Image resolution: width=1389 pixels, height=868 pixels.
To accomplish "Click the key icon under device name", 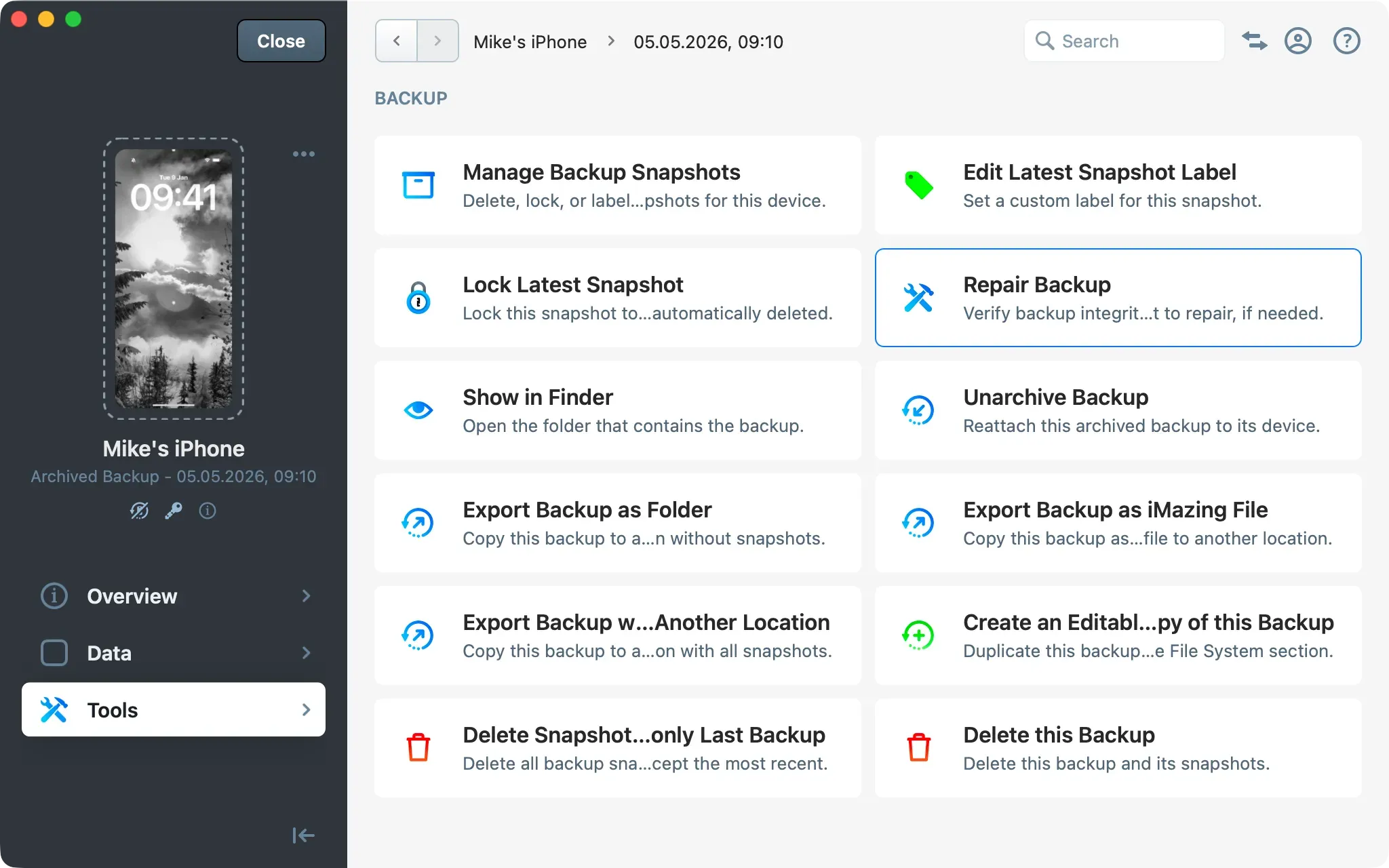I will (x=174, y=511).
